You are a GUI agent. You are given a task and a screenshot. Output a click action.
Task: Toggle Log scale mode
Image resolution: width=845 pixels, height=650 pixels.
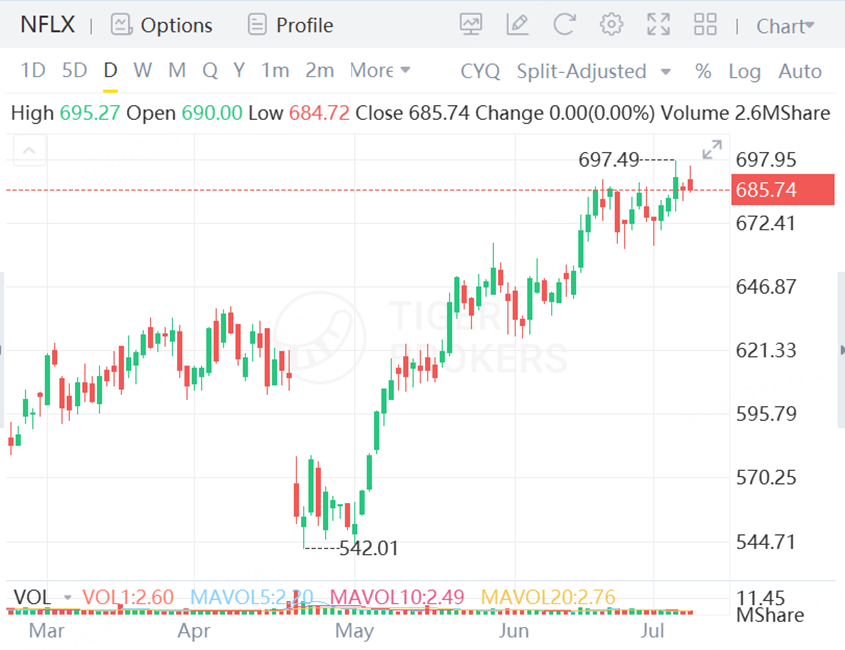click(745, 71)
